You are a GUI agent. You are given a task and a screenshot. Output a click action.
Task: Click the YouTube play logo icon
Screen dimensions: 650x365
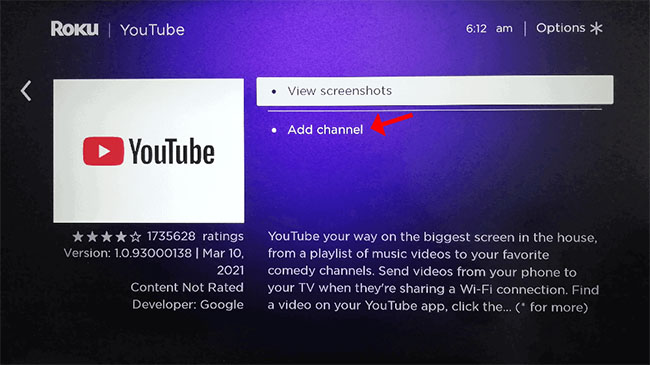point(103,151)
